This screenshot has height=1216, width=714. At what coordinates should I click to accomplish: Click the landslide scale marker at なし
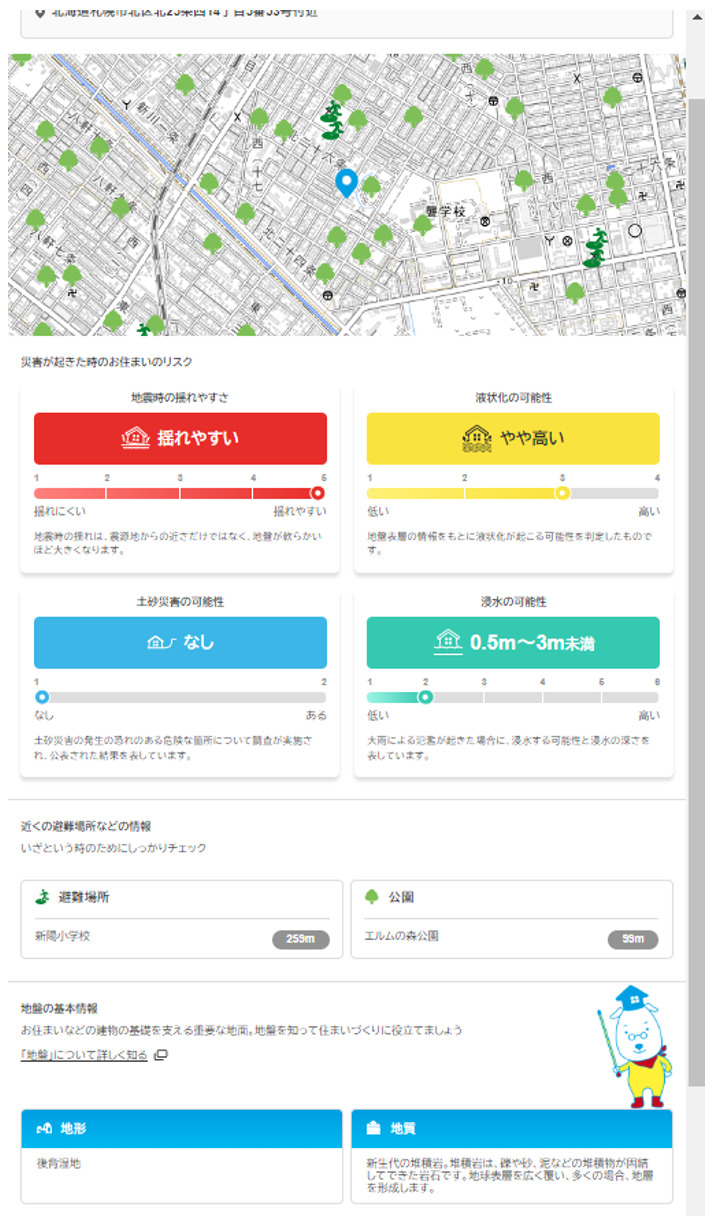click(x=42, y=697)
